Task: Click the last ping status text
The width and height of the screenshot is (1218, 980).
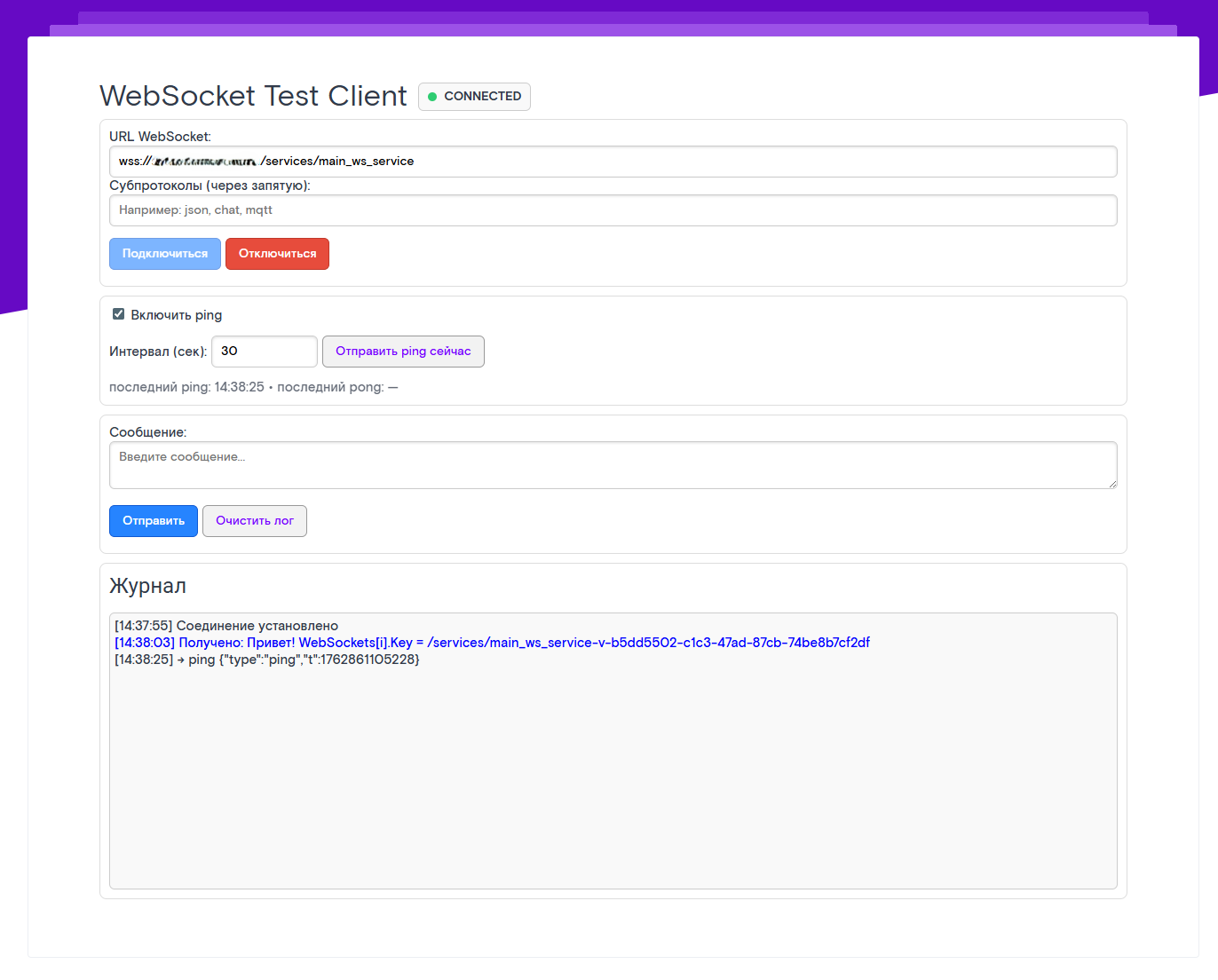Action: (186, 387)
